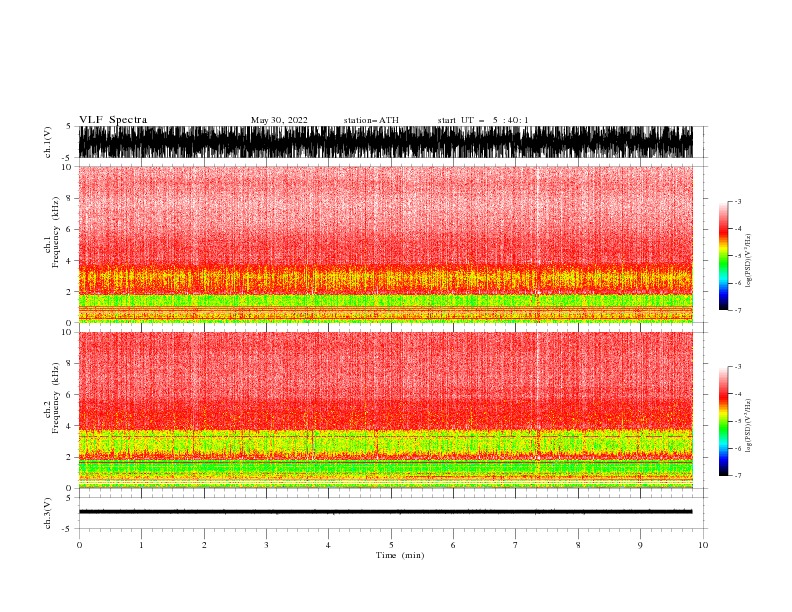The image size is (792, 612).
Task: Click the "station=ATH" header label
Action: point(371,120)
